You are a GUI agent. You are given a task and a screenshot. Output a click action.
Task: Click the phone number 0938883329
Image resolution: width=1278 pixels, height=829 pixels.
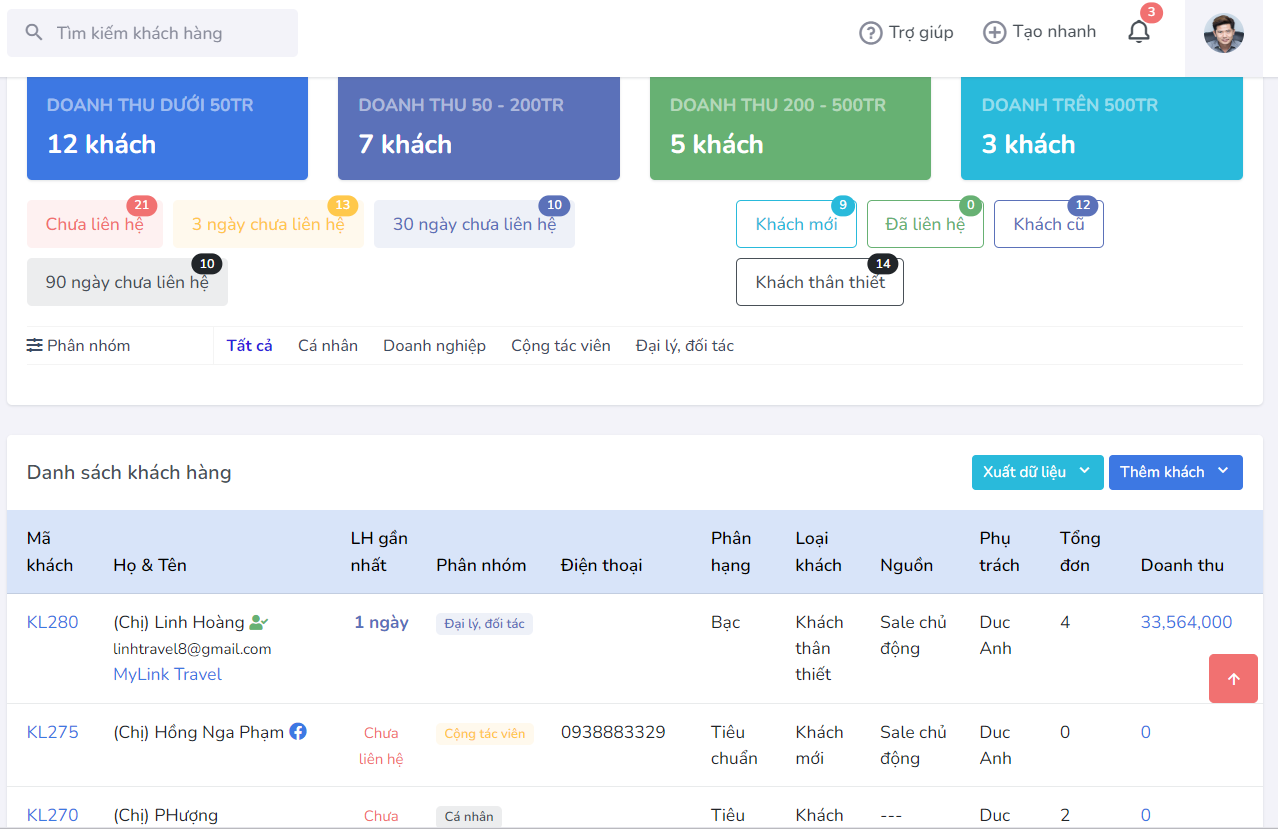point(613,732)
